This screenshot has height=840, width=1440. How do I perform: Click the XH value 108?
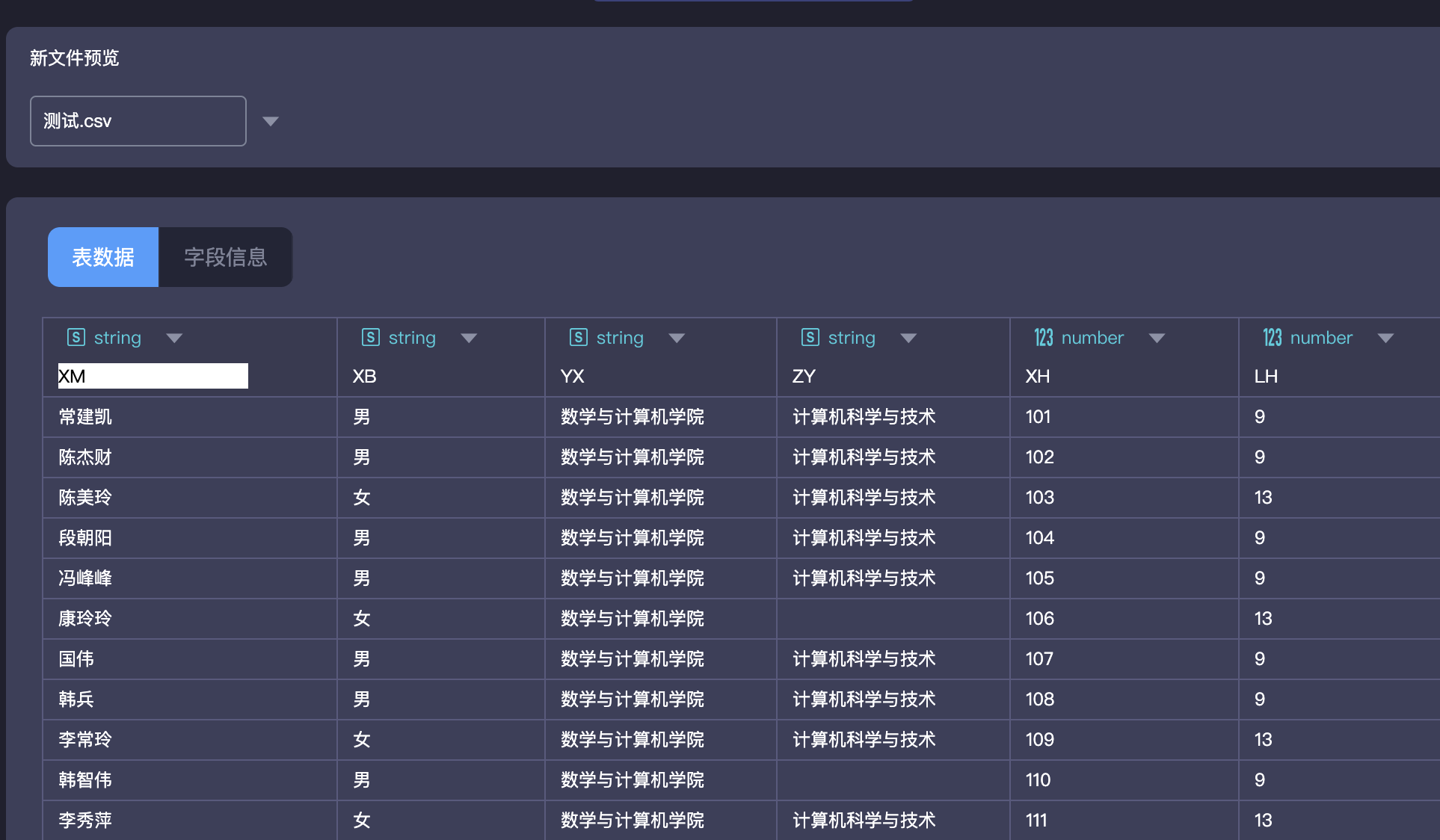pos(1039,700)
